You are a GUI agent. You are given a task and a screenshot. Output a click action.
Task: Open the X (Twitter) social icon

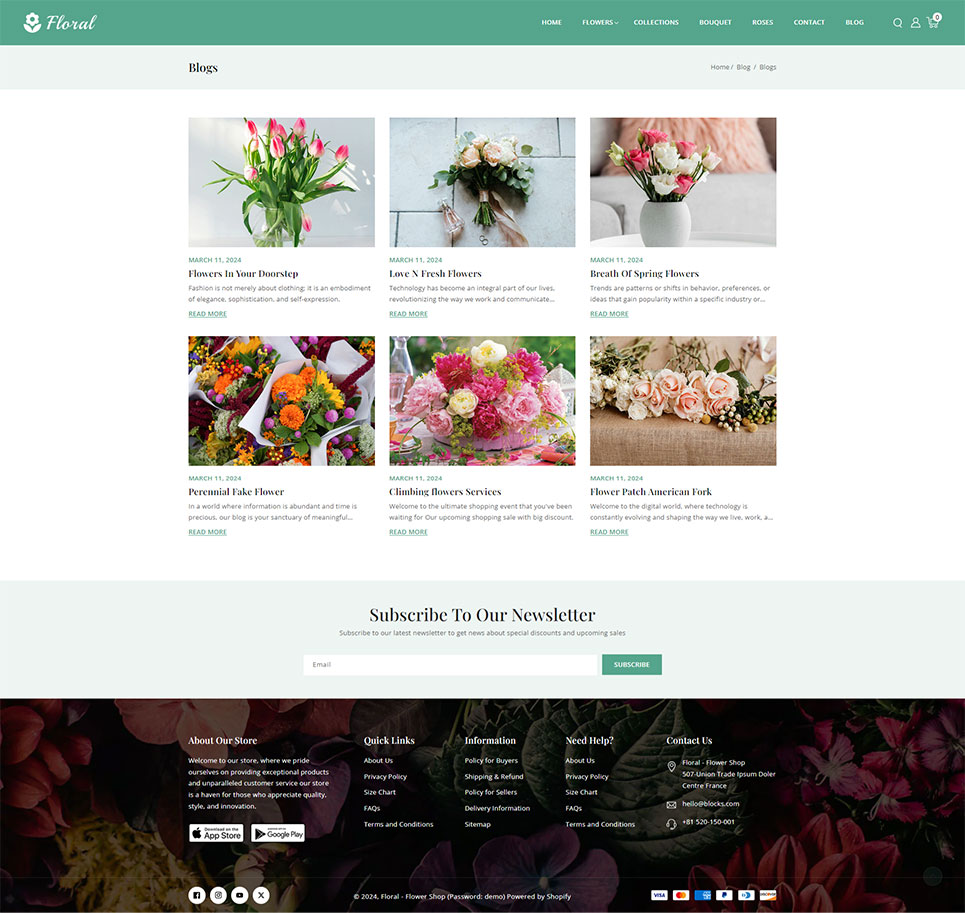261,895
